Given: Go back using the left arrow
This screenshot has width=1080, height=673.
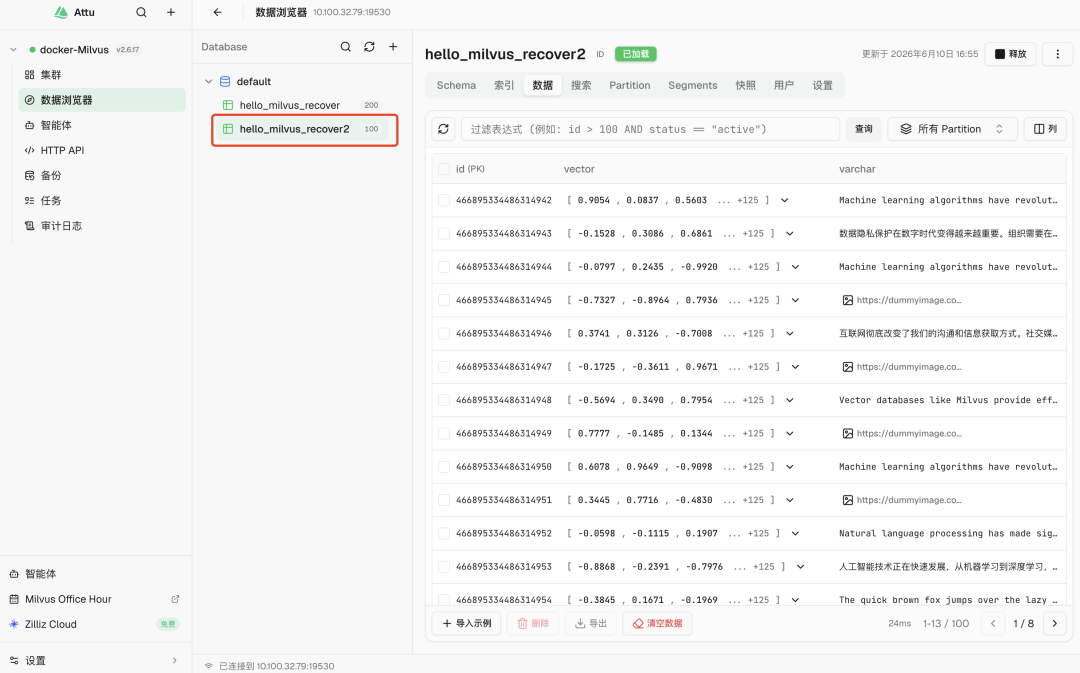Looking at the screenshot, I should click(x=218, y=12).
